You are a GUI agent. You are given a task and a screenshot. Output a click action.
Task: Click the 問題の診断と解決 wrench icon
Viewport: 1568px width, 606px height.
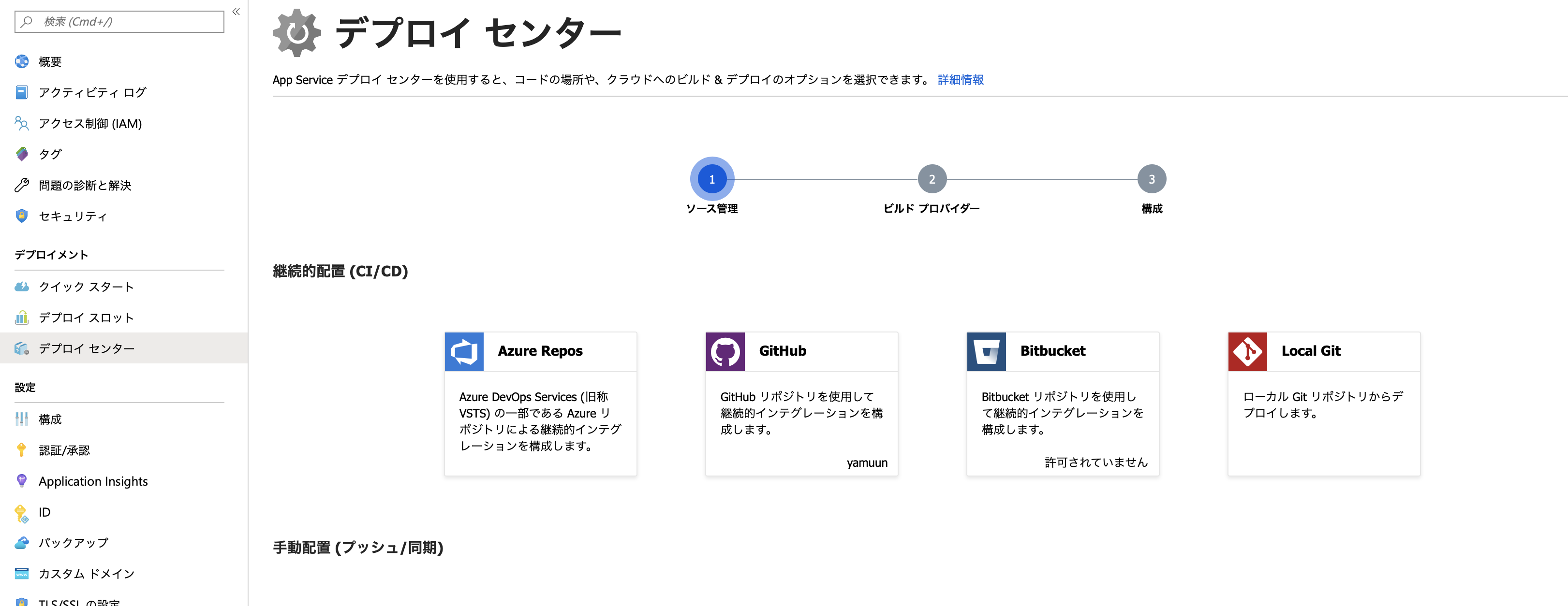(22, 185)
